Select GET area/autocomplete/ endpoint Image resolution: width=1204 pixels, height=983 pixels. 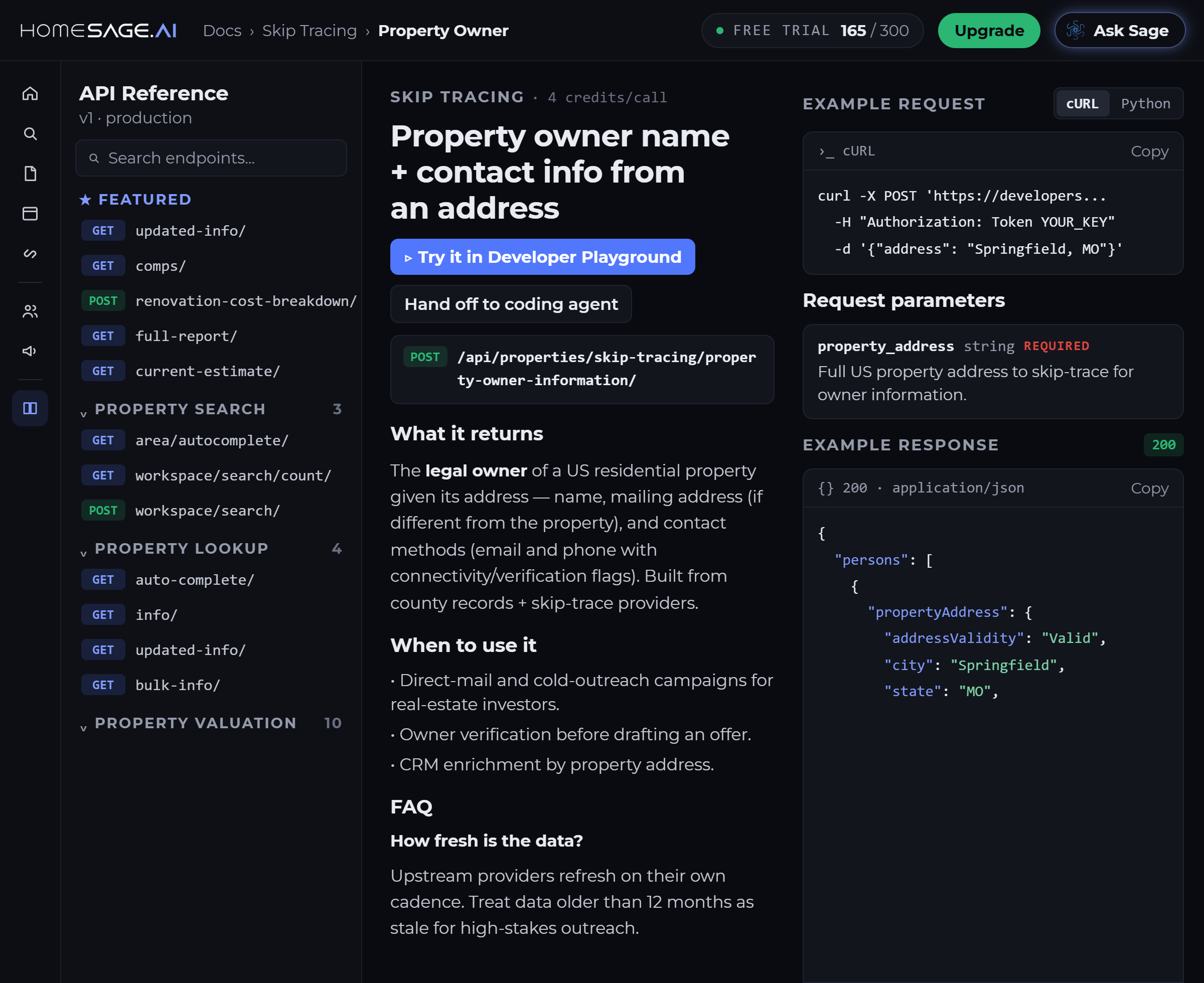[211, 440]
